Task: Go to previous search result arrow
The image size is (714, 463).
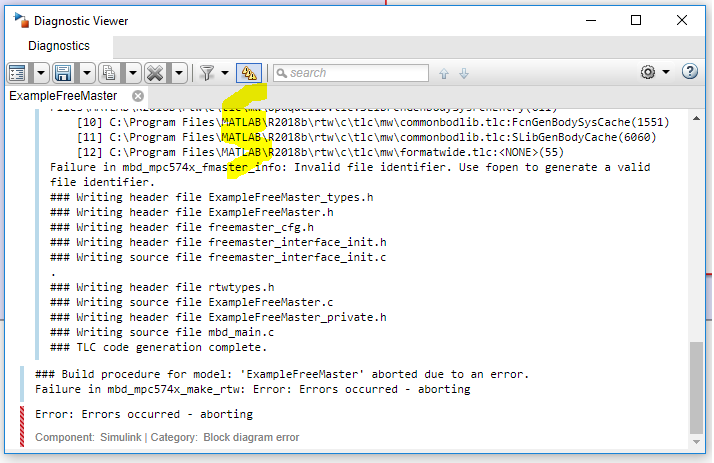Action: point(444,73)
